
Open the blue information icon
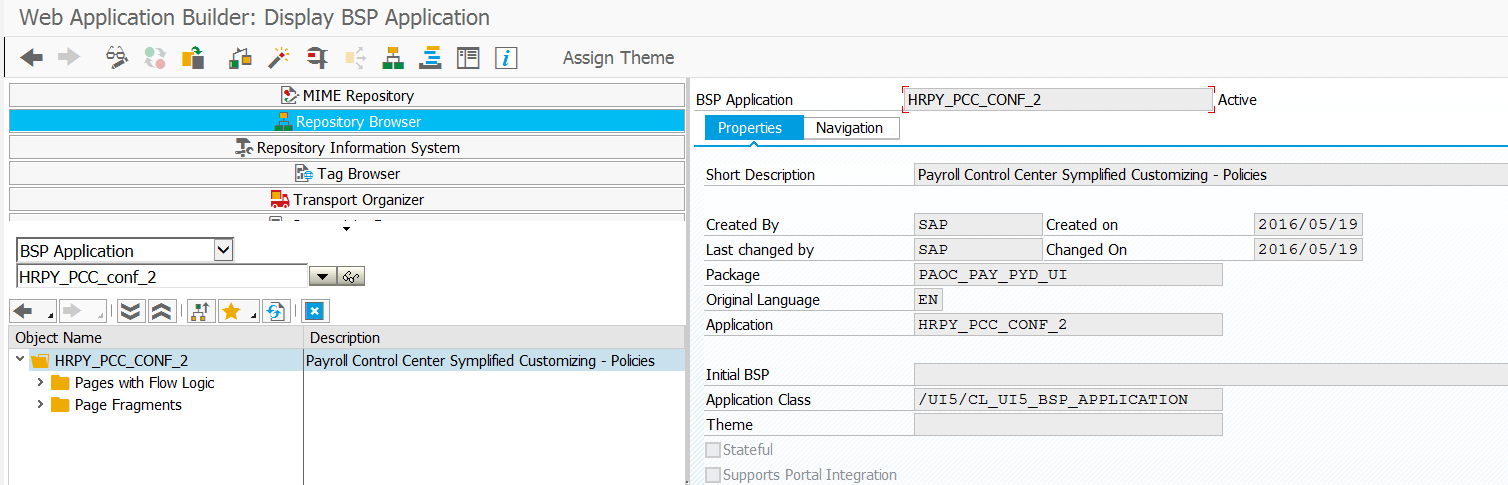[x=506, y=58]
